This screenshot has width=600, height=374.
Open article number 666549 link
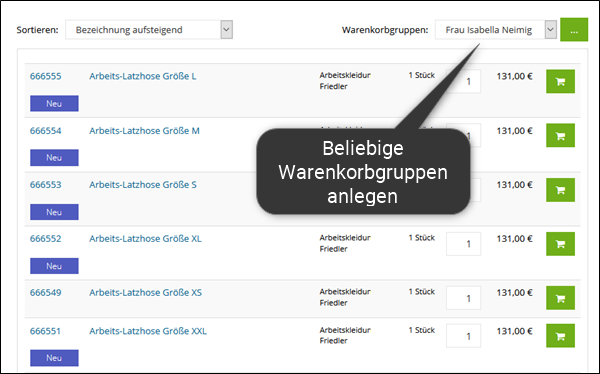[46, 293]
